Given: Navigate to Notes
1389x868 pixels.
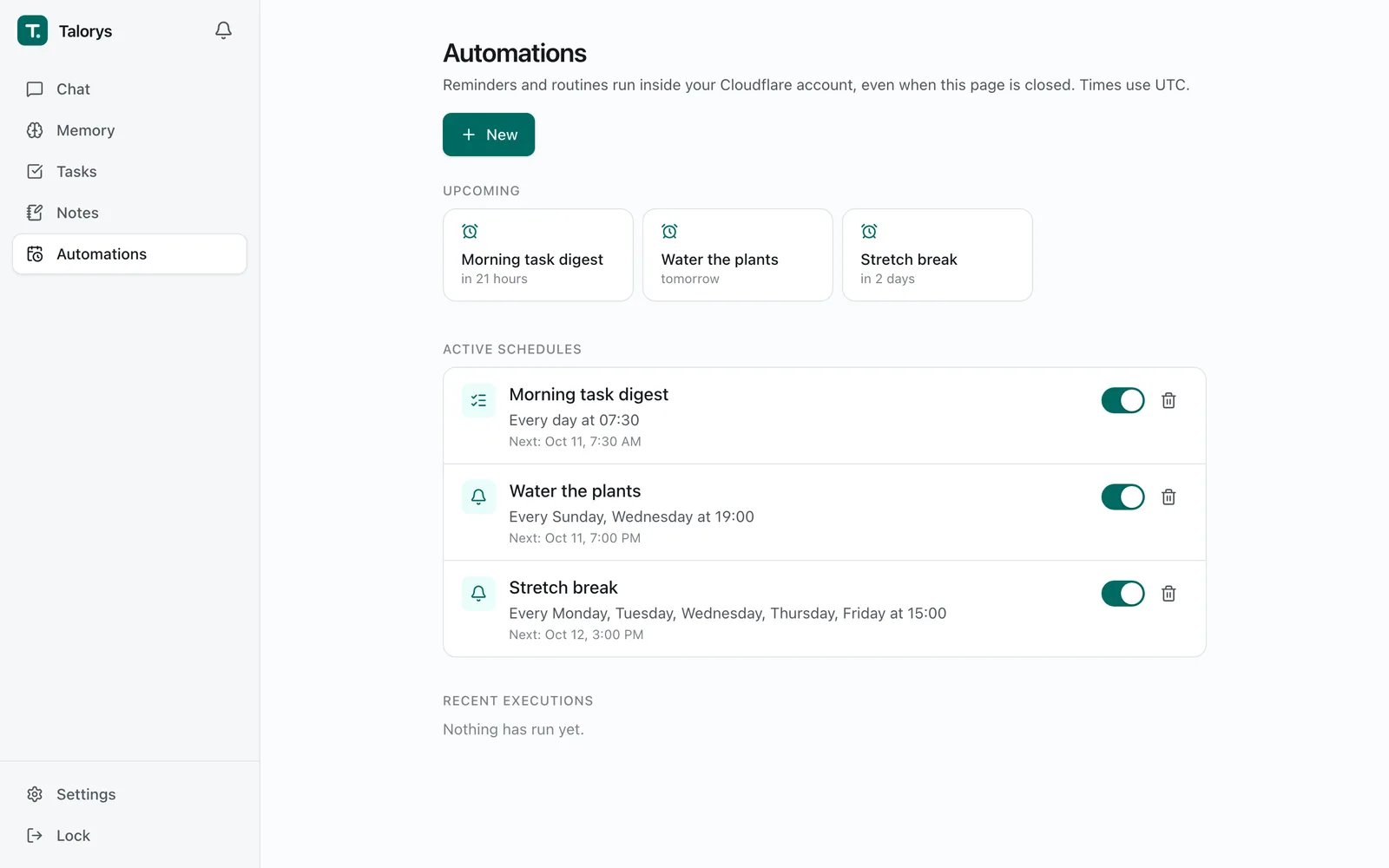Looking at the screenshot, I should [x=129, y=213].
